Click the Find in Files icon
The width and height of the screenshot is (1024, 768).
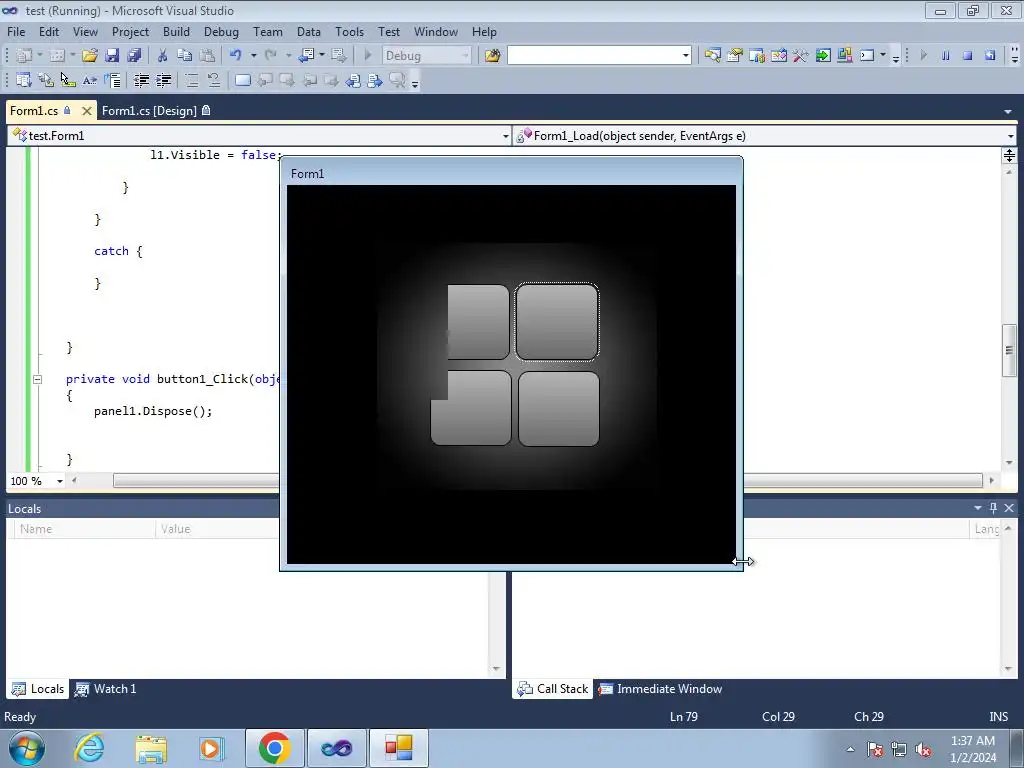point(492,56)
